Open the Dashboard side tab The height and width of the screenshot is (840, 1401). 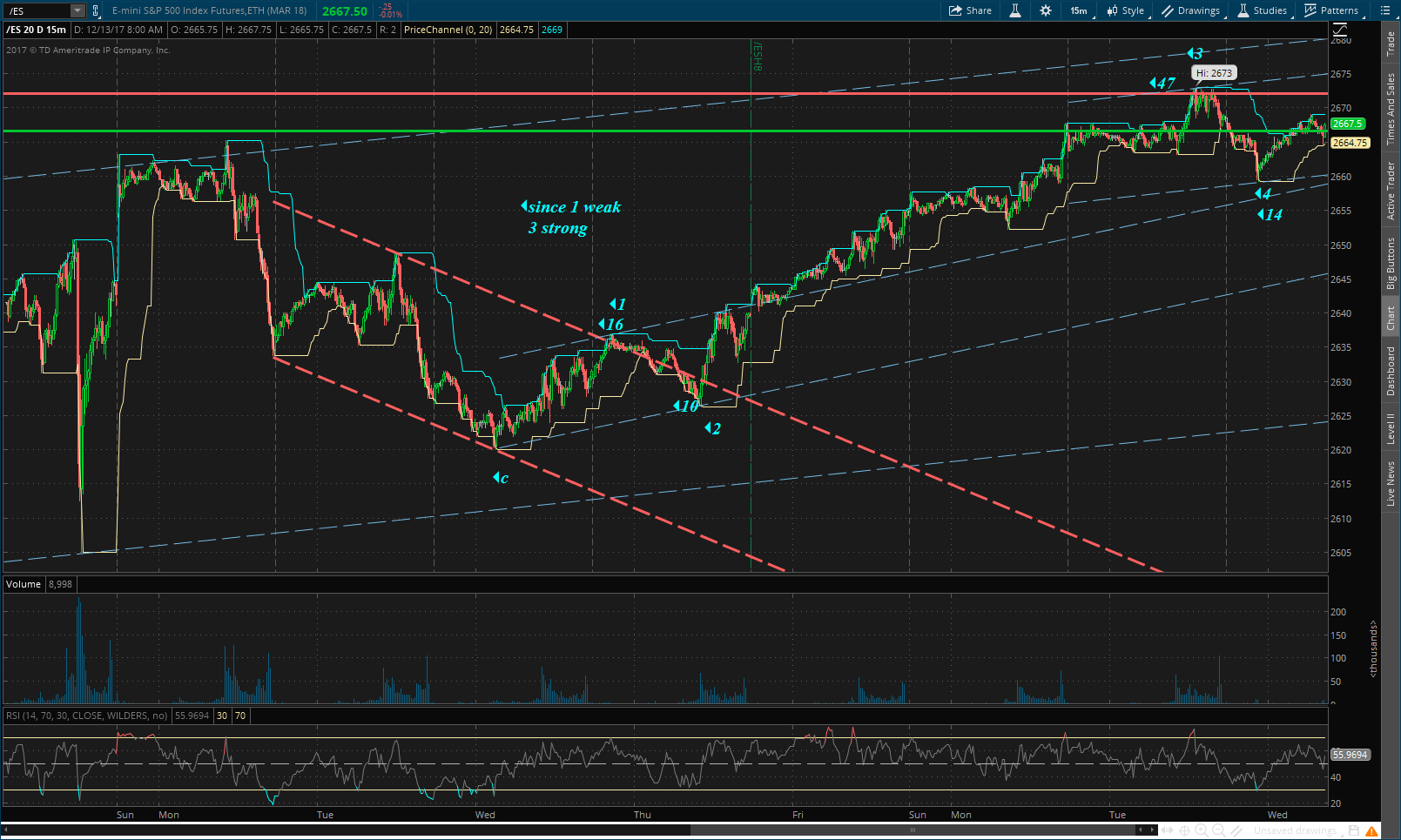tap(1391, 371)
